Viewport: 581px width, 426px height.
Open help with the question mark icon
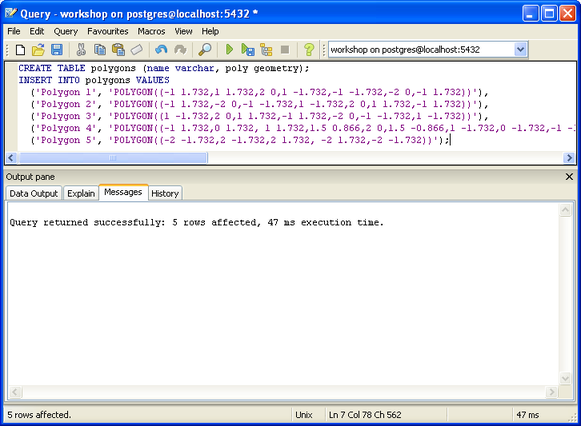309,50
